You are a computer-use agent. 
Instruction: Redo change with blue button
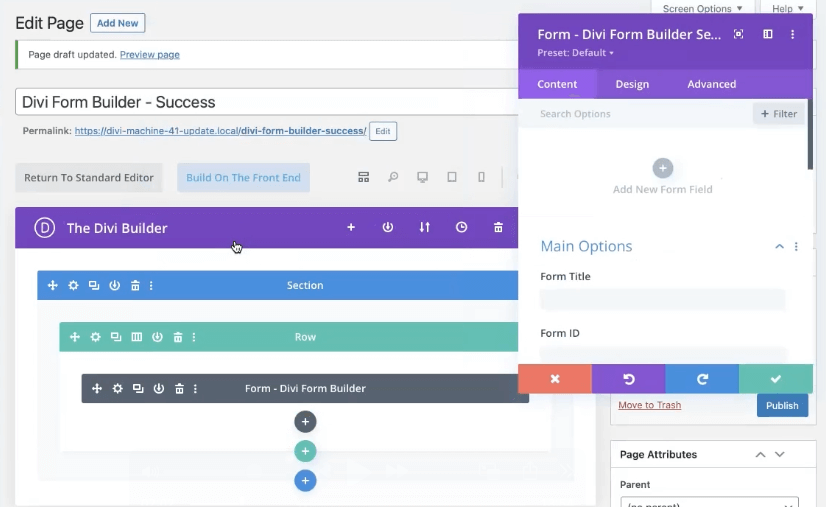pos(702,378)
